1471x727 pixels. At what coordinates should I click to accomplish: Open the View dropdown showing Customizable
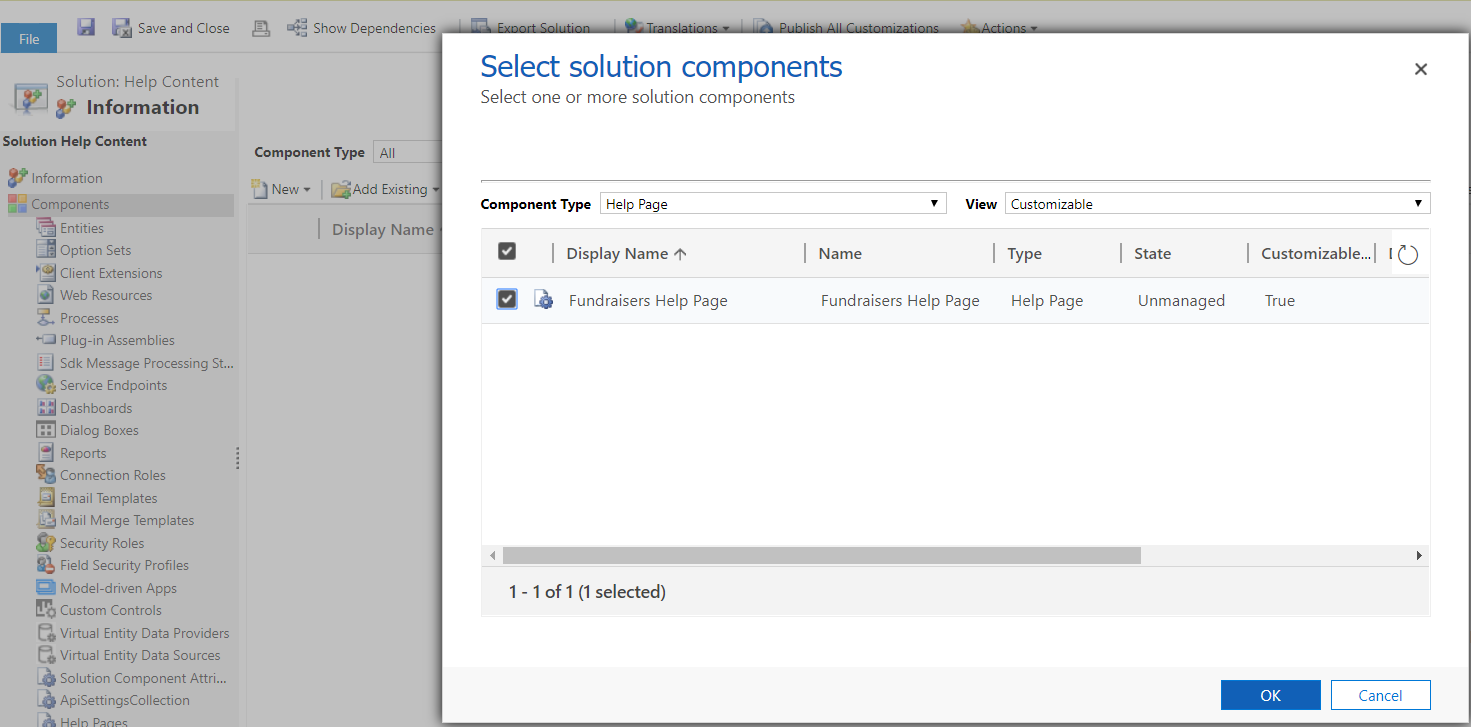pos(1216,203)
